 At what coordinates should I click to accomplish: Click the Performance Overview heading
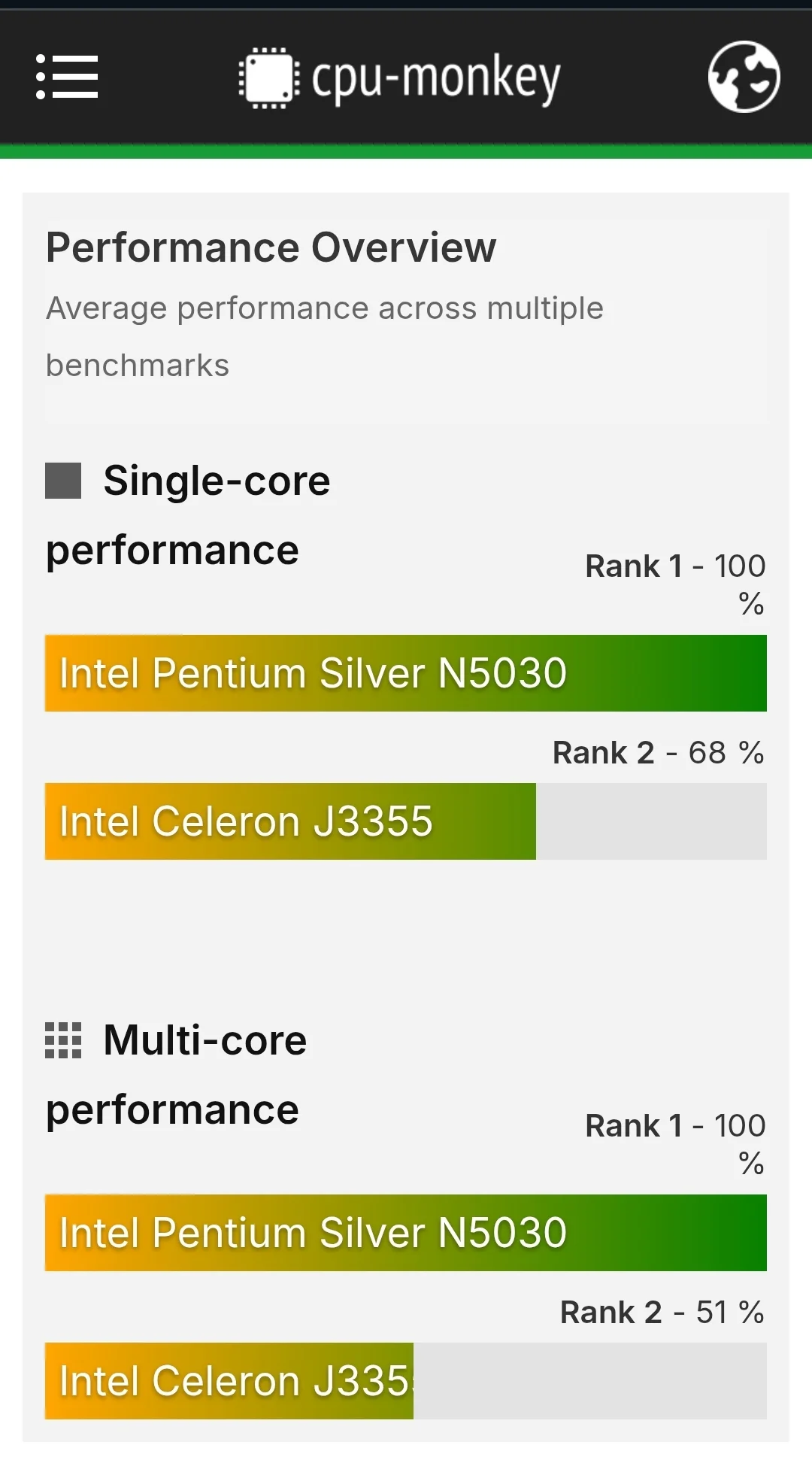click(271, 247)
